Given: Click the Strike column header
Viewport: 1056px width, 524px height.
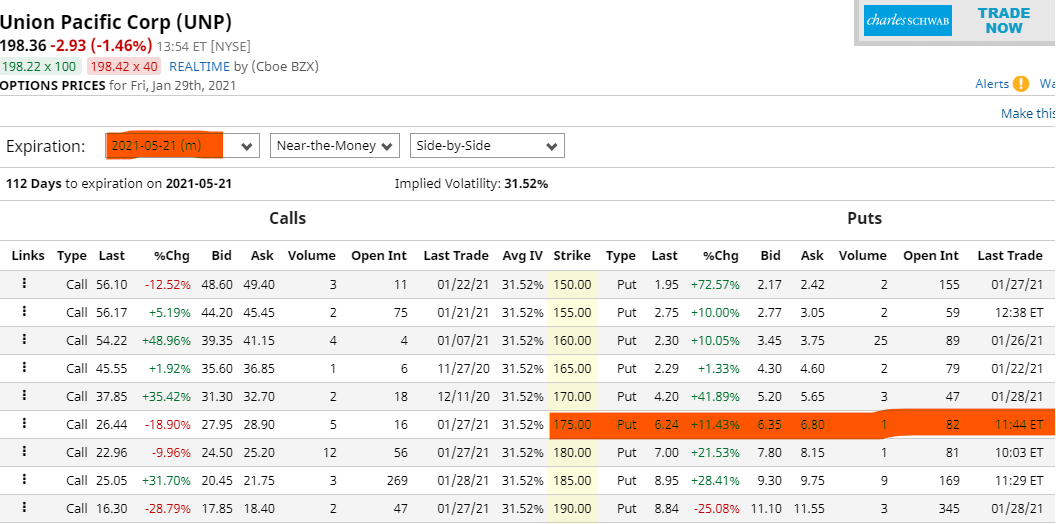Looking at the screenshot, I should [572, 255].
